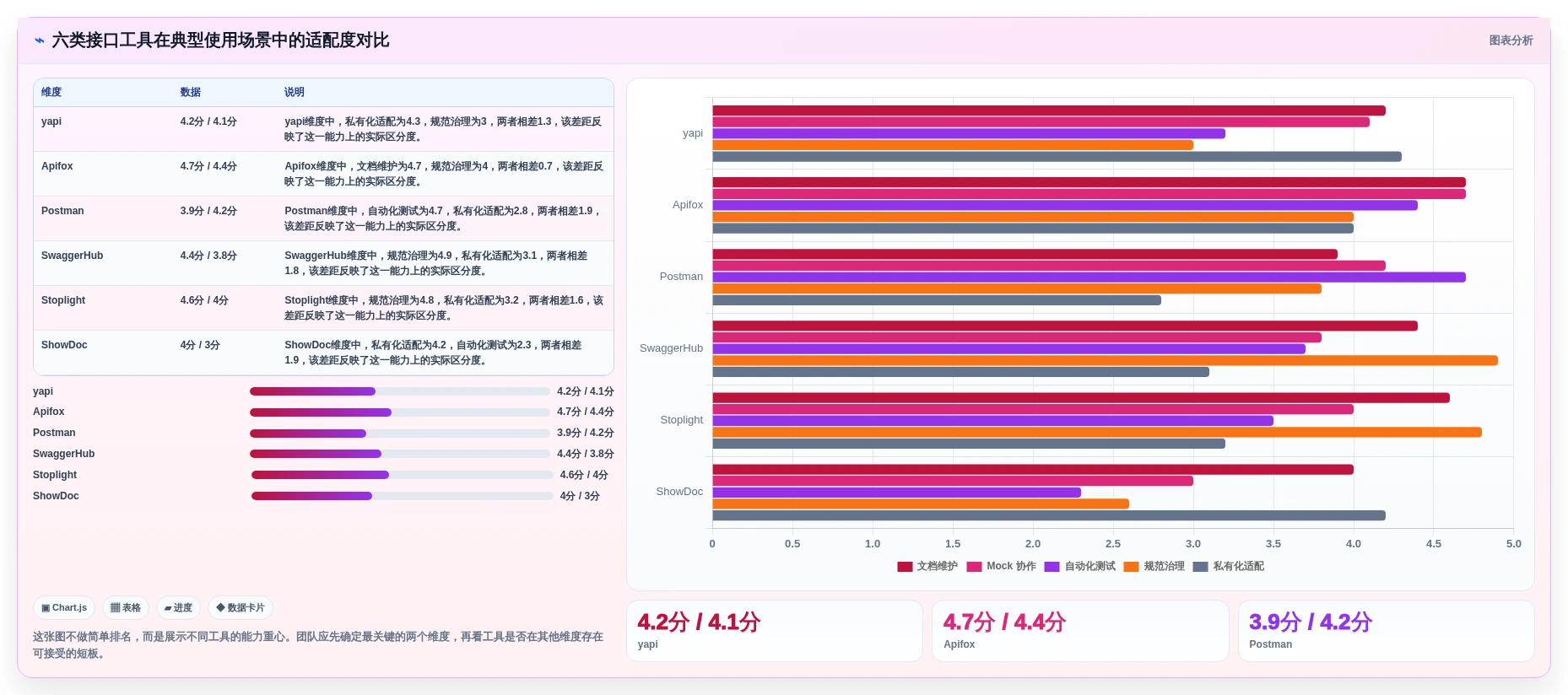Click the 2.5 tick on the x-axis
The width and height of the screenshot is (1568, 695).
[x=1113, y=544]
